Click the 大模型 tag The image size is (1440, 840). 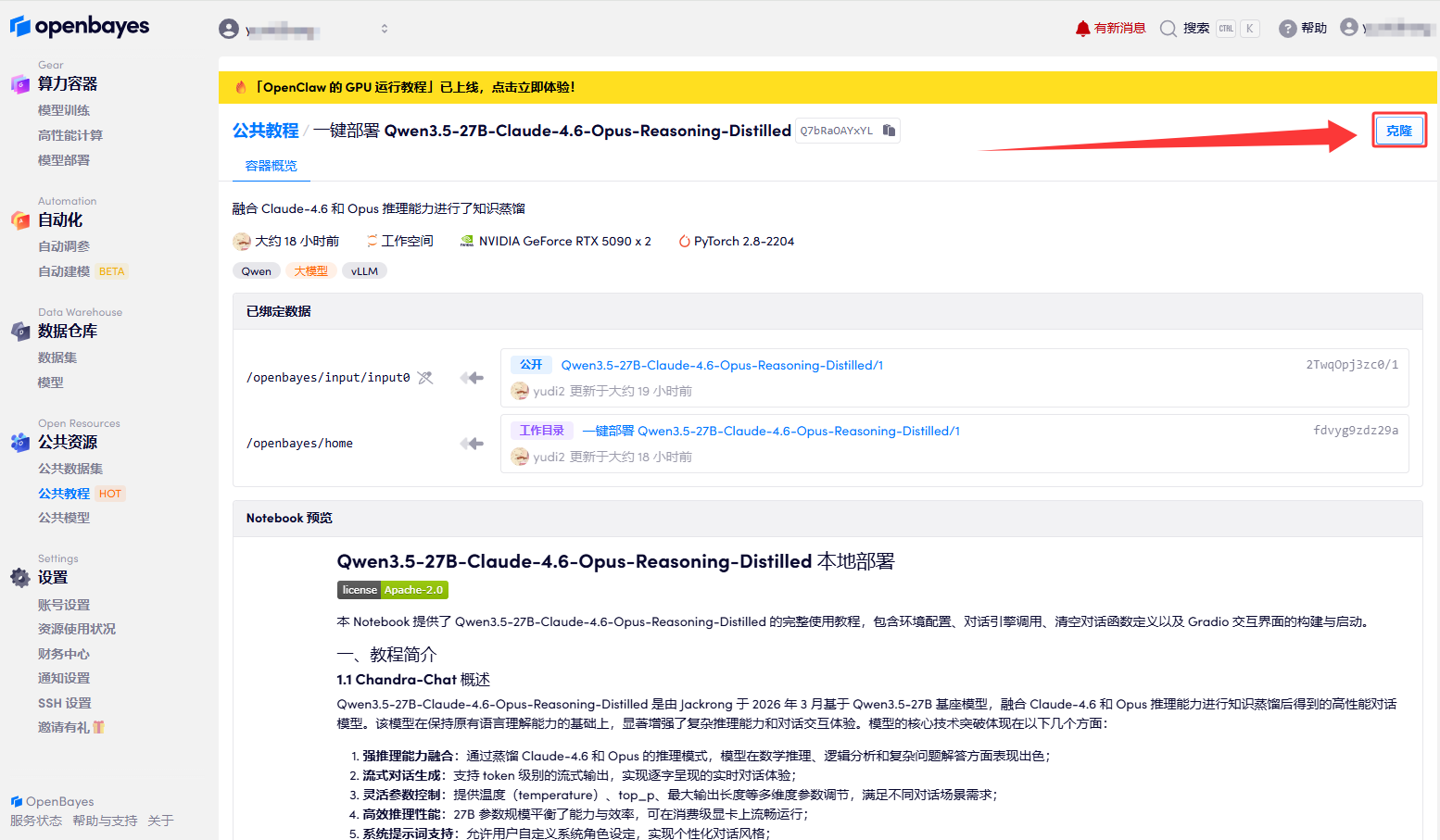click(311, 271)
